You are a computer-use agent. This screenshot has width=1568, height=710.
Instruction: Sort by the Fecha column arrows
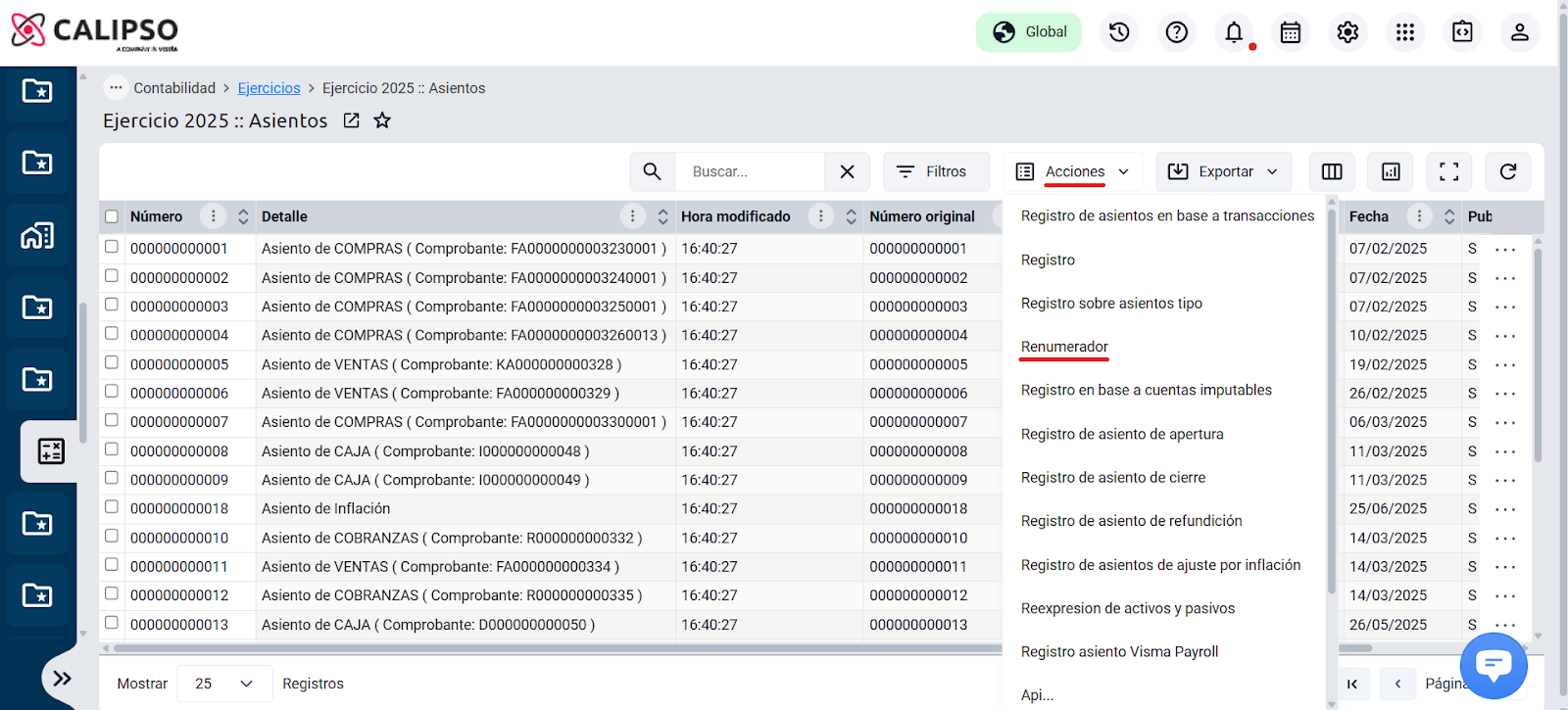tap(1449, 216)
